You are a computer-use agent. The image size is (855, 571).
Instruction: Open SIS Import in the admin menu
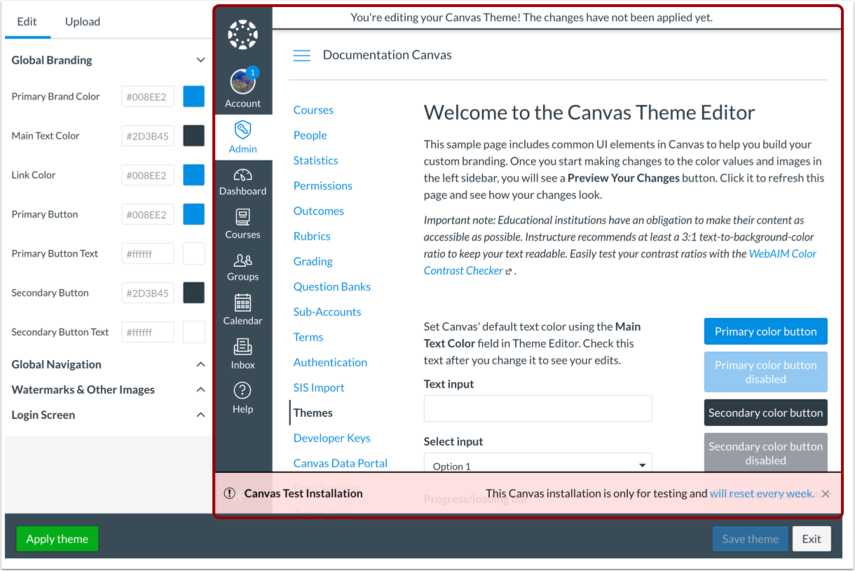[318, 388]
